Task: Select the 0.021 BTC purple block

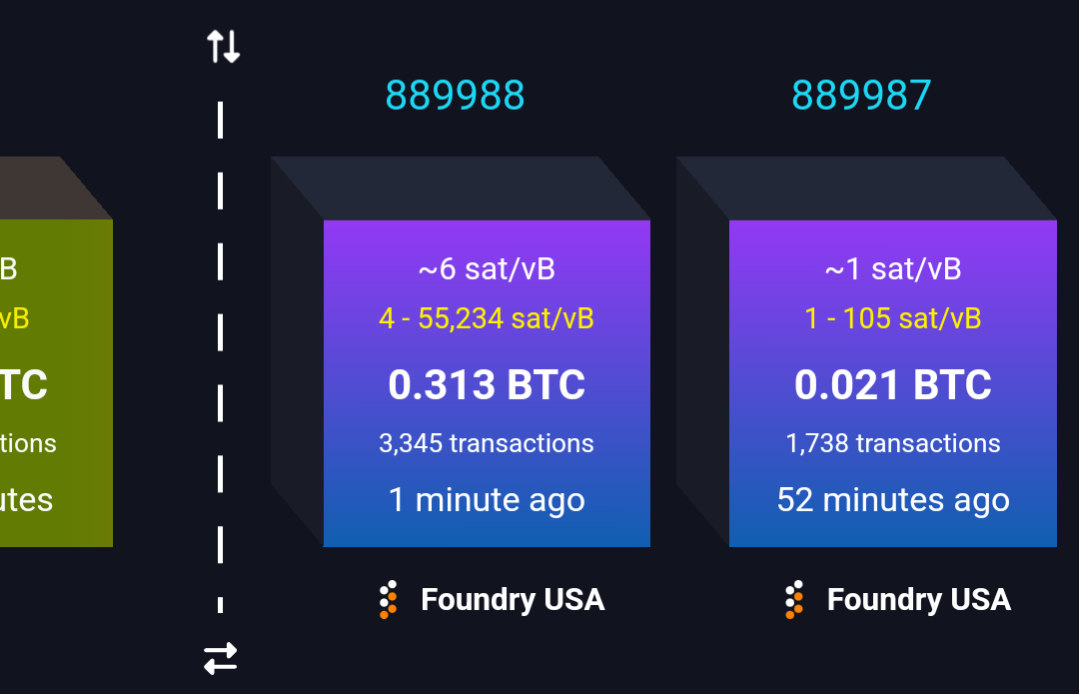Action: click(893, 383)
